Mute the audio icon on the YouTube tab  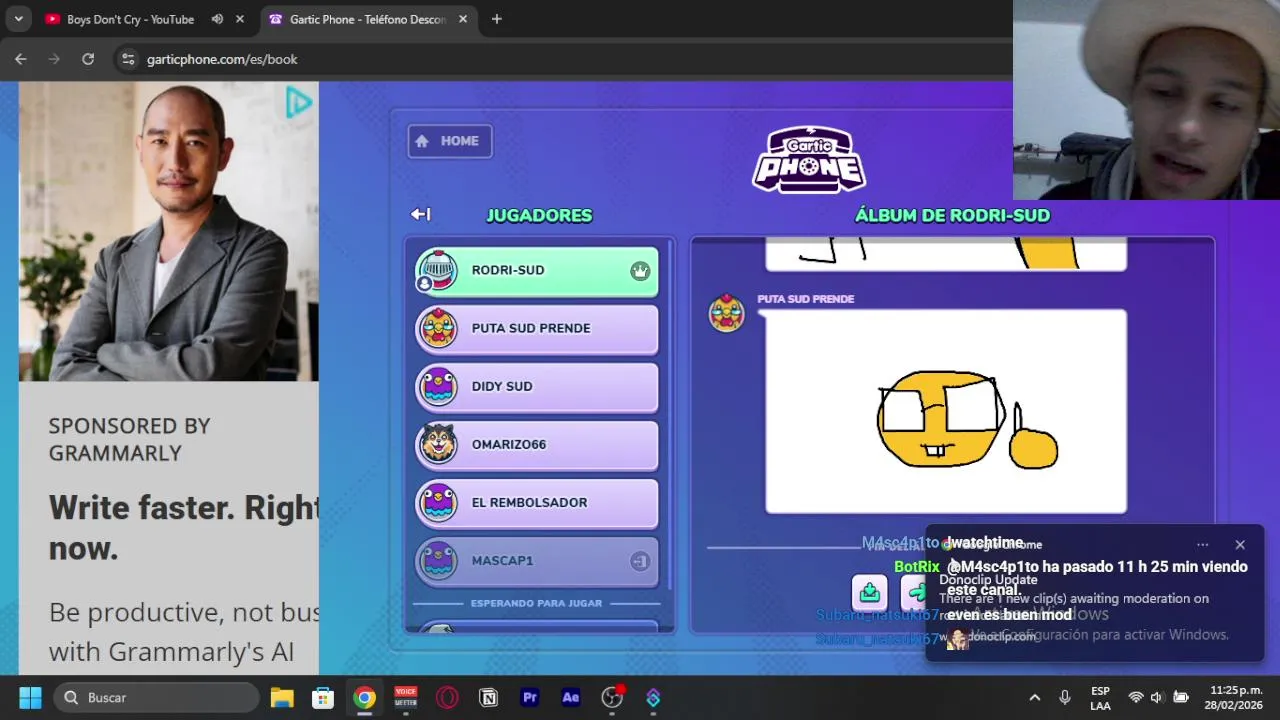click(x=217, y=19)
